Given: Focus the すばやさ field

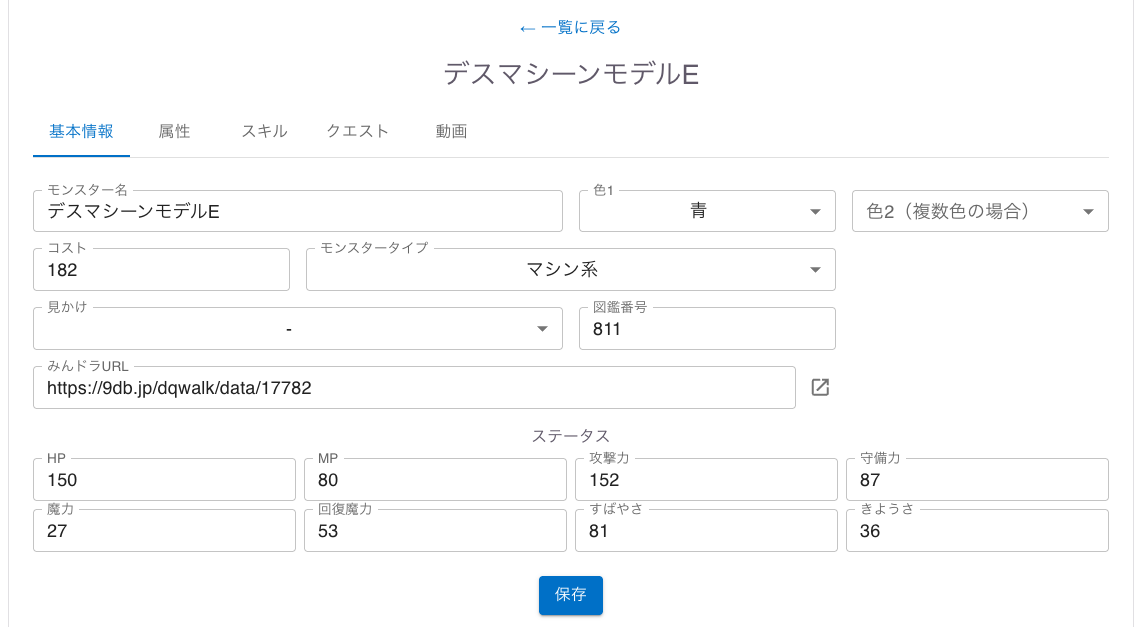Looking at the screenshot, I should (706, 531).
